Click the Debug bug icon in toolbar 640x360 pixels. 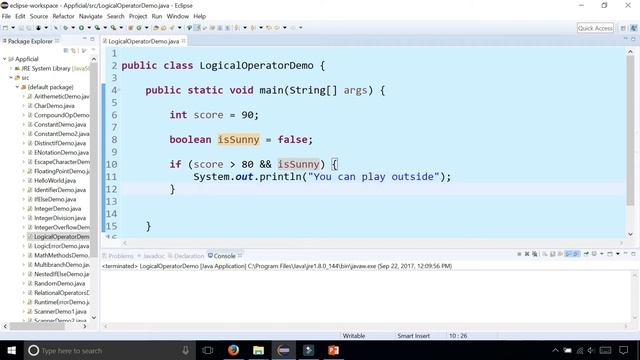click(x=65, y=28)
